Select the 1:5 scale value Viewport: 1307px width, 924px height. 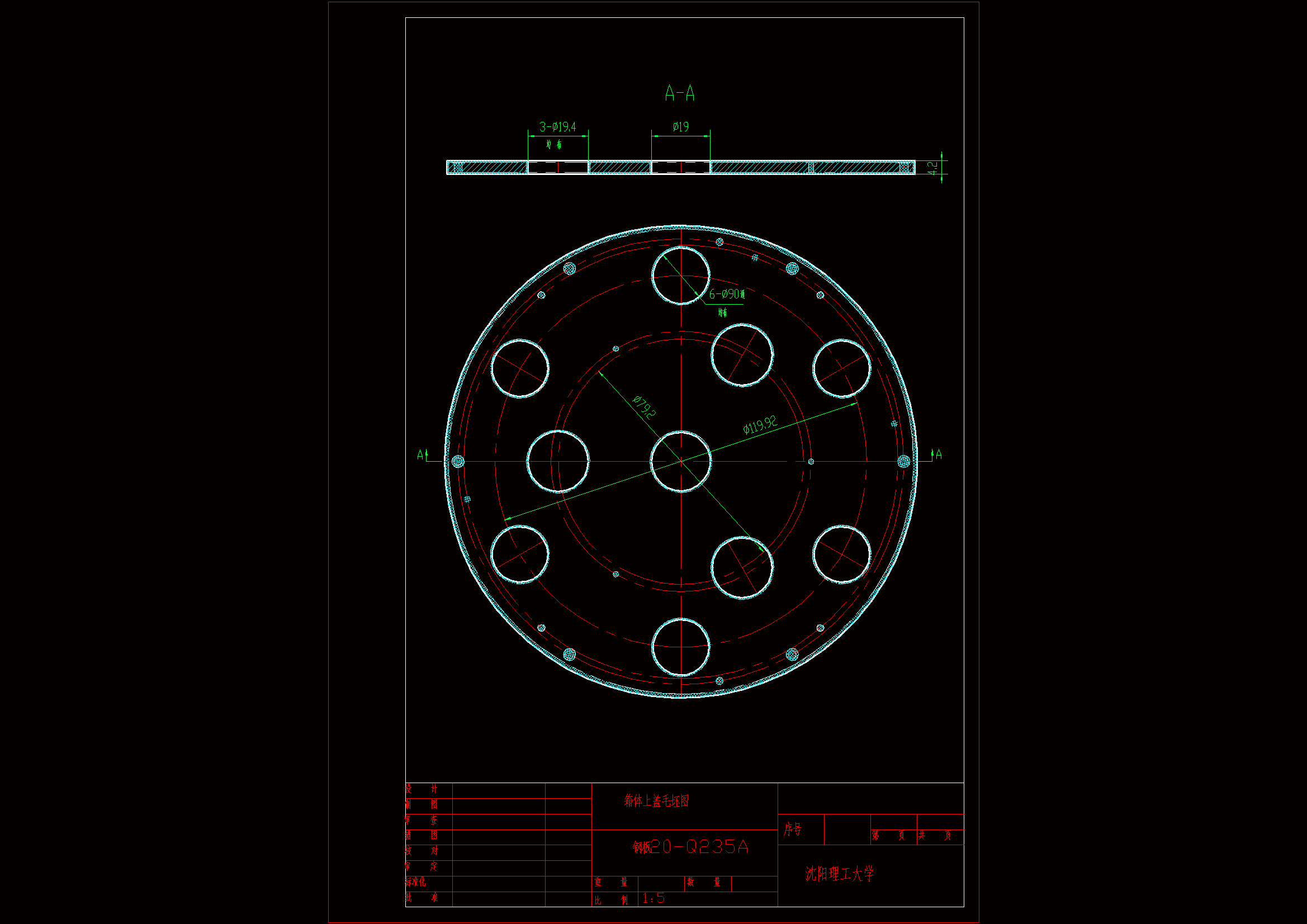pos(654,898)
